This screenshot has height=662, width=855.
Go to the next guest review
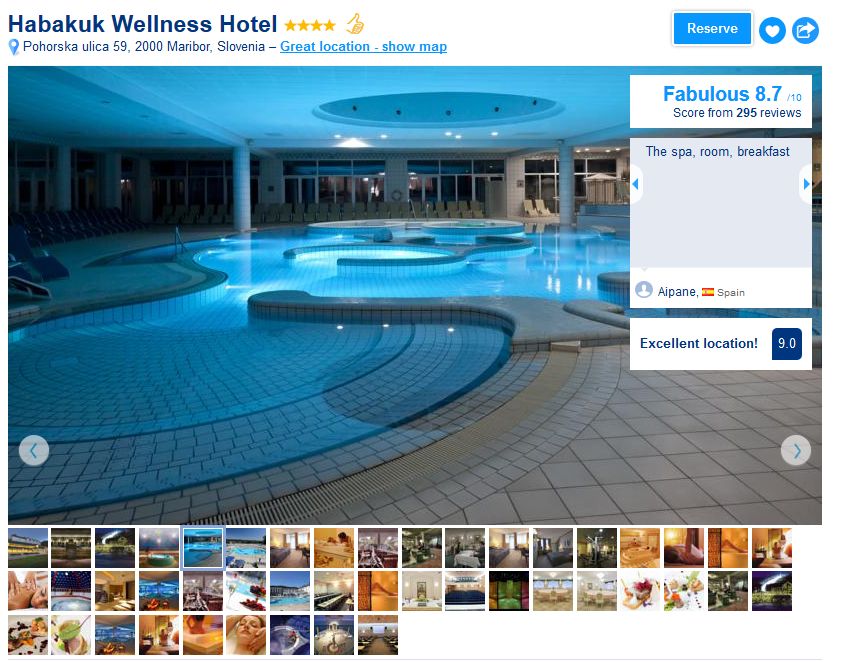(806, 184)
